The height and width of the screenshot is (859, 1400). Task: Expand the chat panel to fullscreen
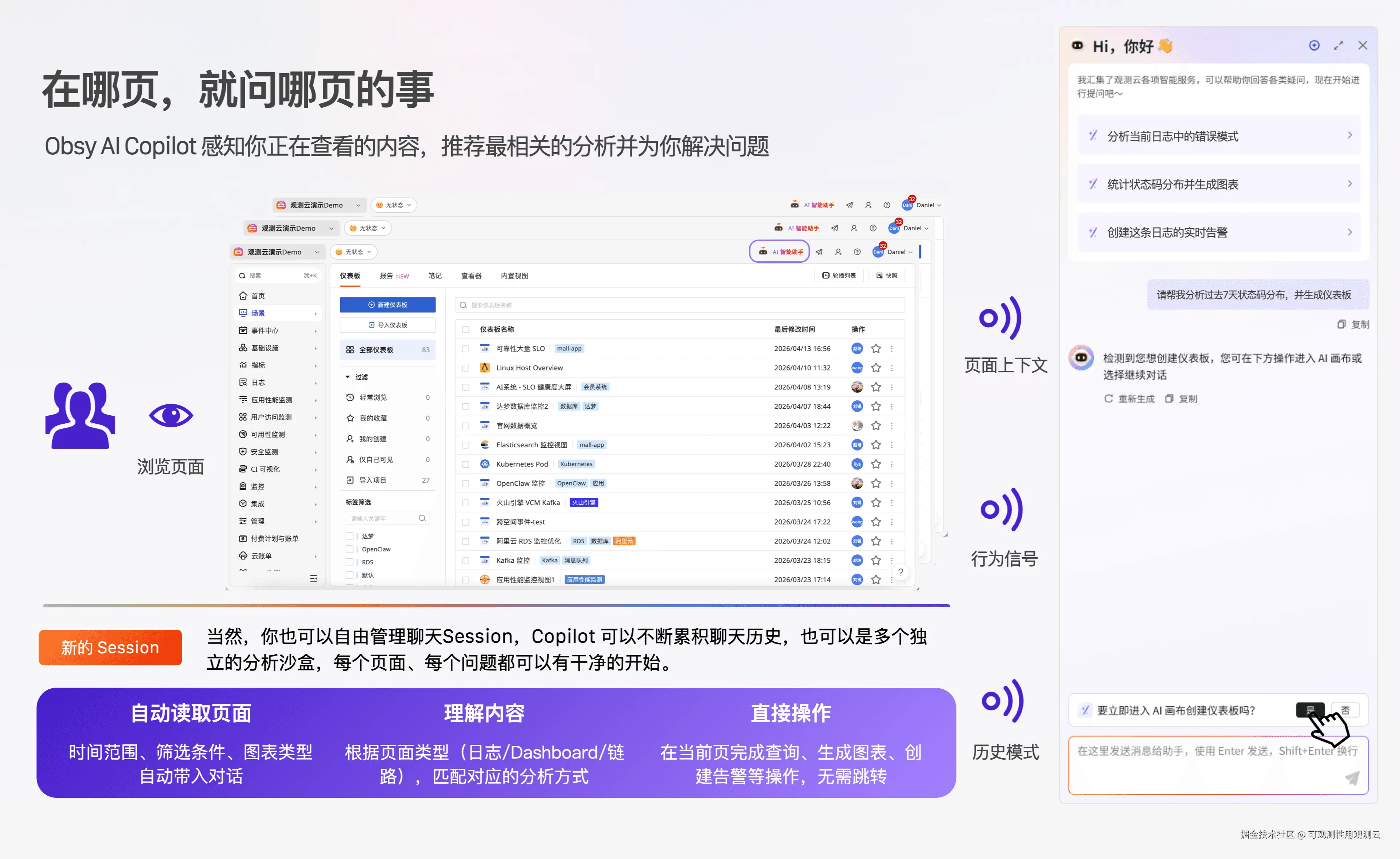click(x=1338, y=45)
